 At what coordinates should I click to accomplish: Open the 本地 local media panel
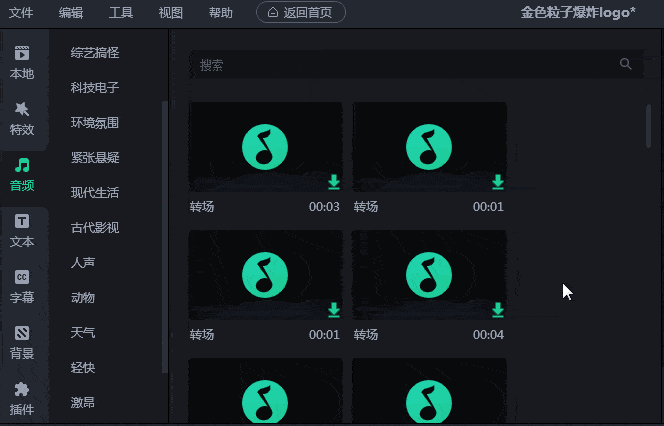click(22, 63)
